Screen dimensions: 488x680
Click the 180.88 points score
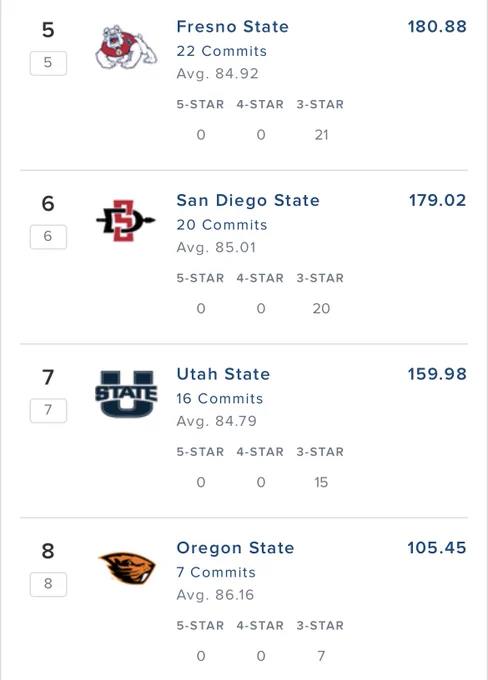pyautogui.click(x=437, y=26)
